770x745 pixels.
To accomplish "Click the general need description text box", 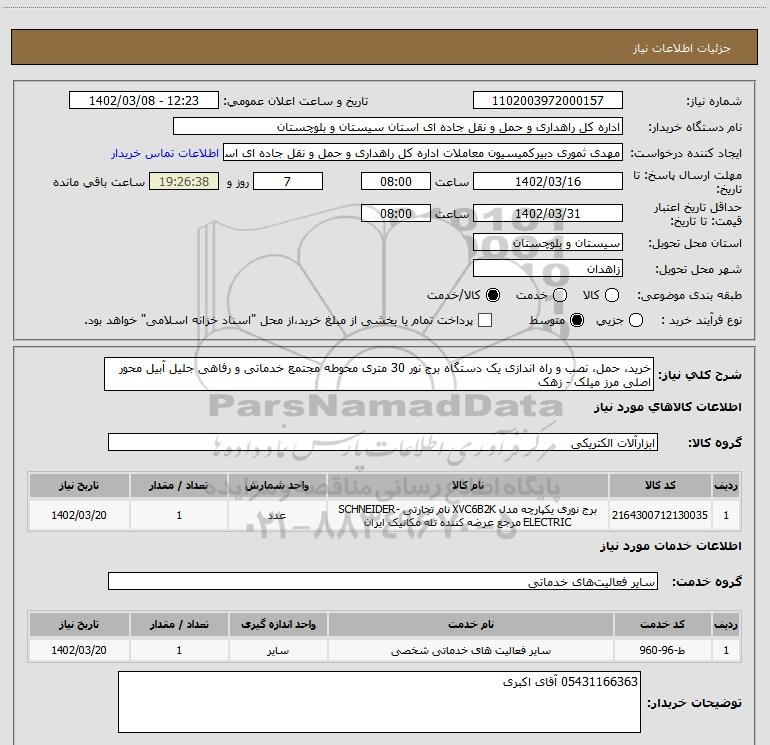I will click(379, 374).
